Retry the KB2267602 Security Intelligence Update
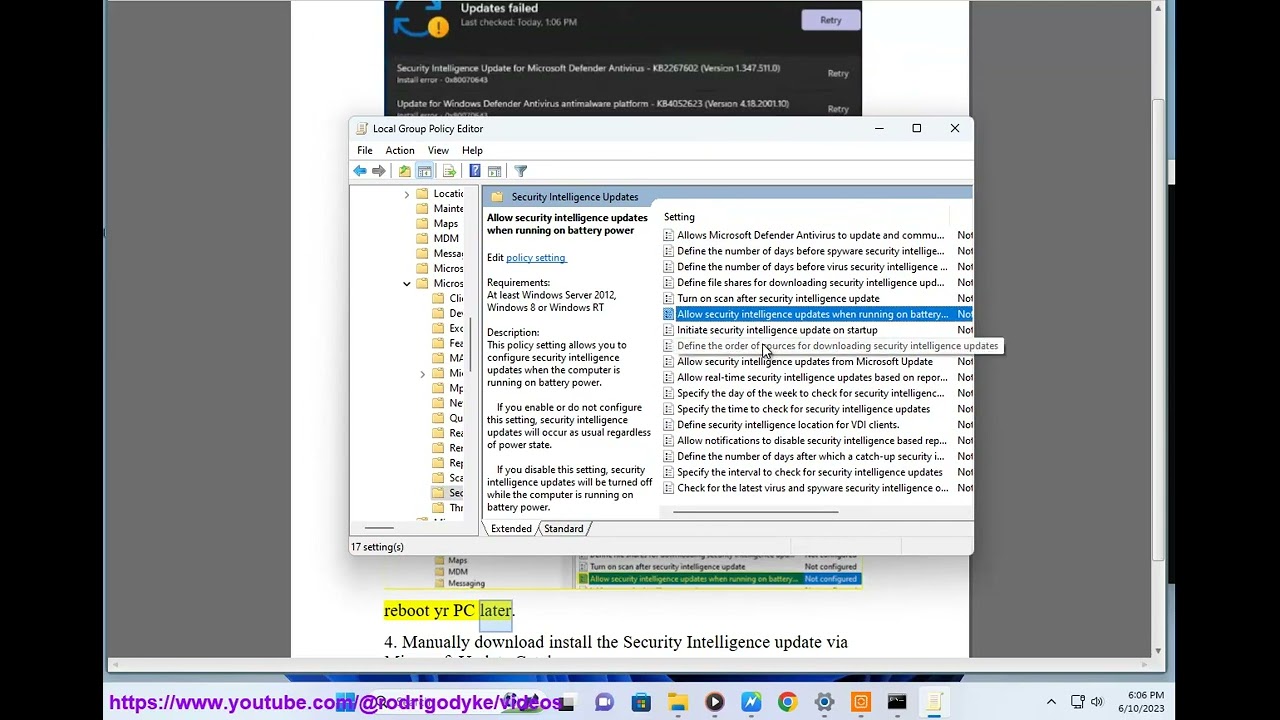This screenshot has height=720, width=1280. point(838,73)
